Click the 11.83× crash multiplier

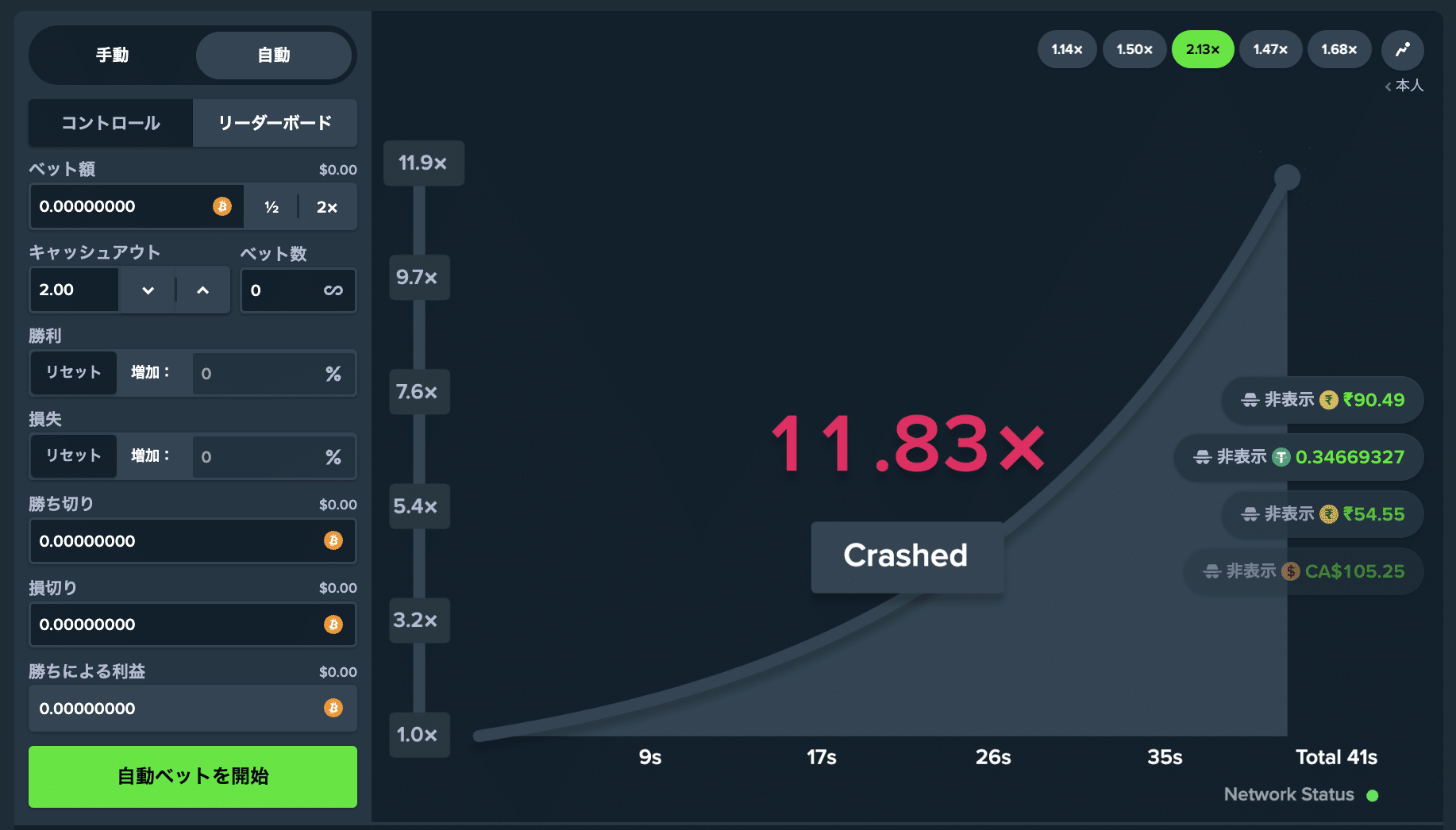907,444
